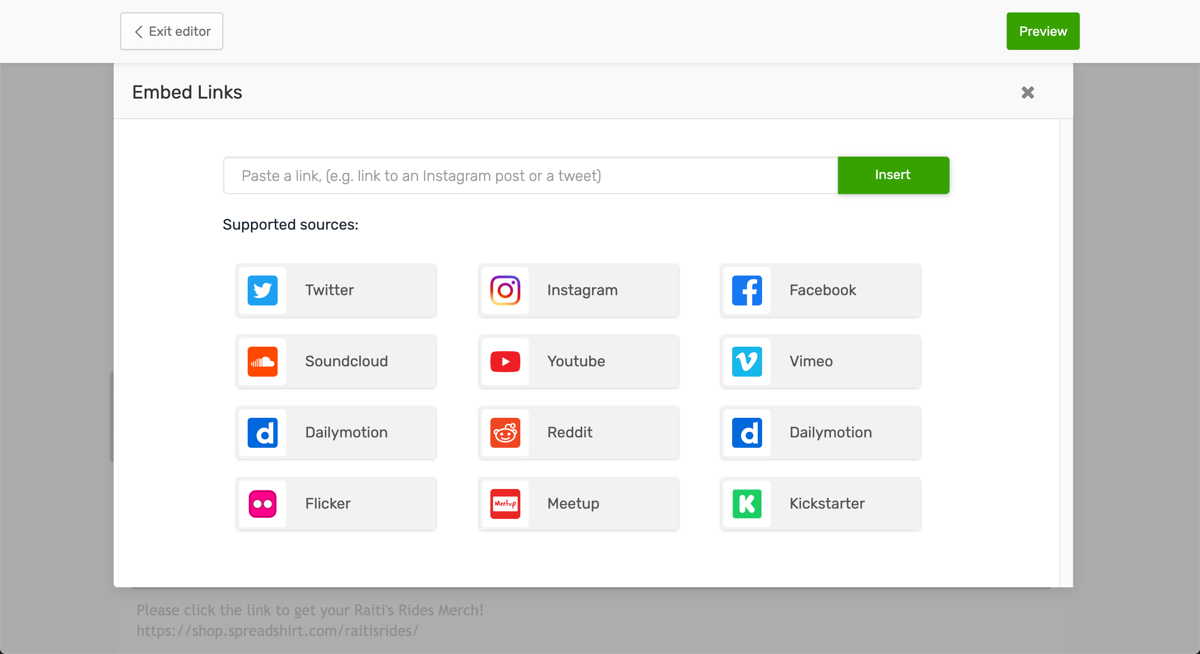Choose the Meetup logo icon

tap(505, 503)
